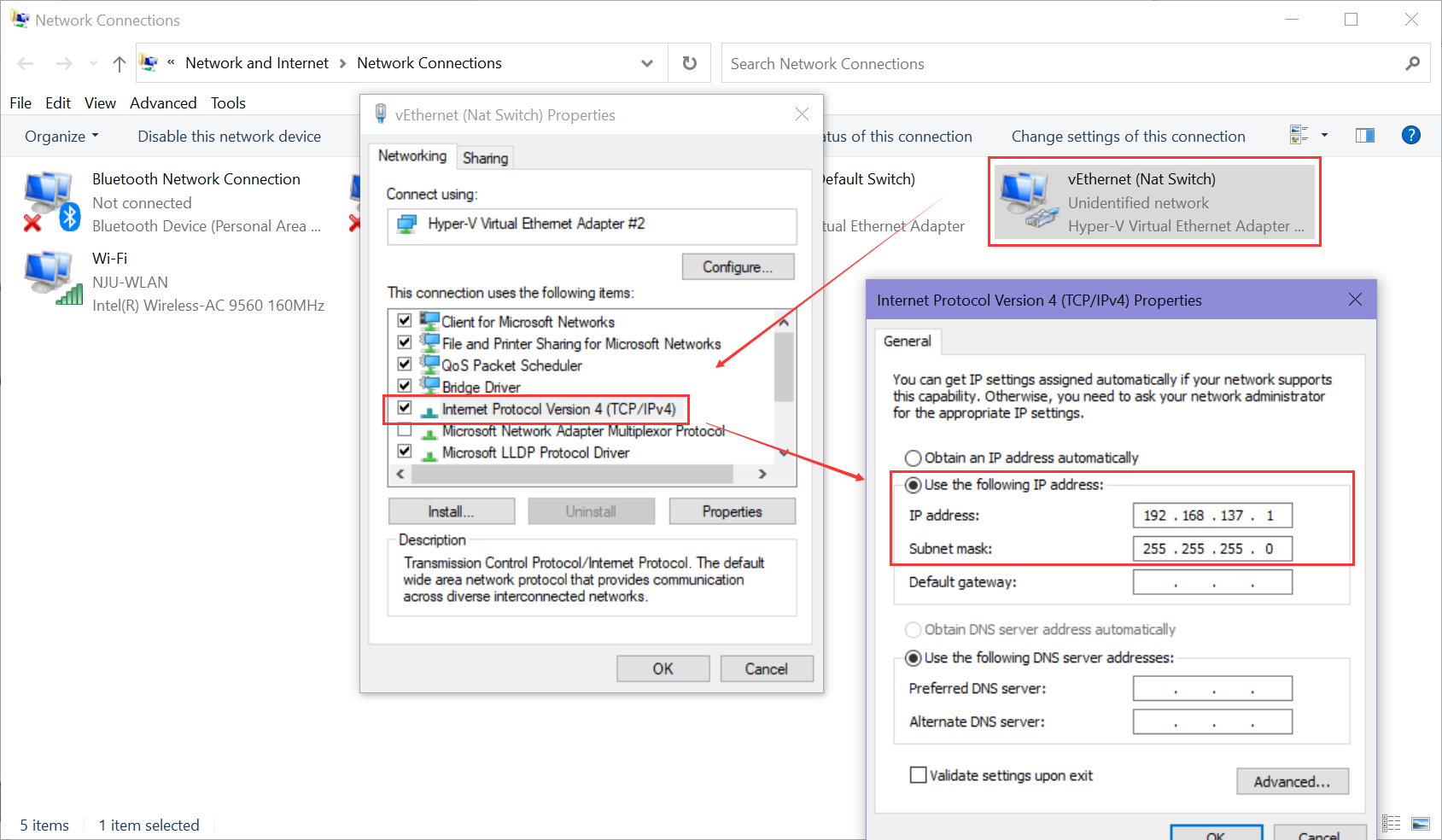Screen dimensions: 1442x840
Task: Switch to large icons view in status bar
Action: 1421,824
